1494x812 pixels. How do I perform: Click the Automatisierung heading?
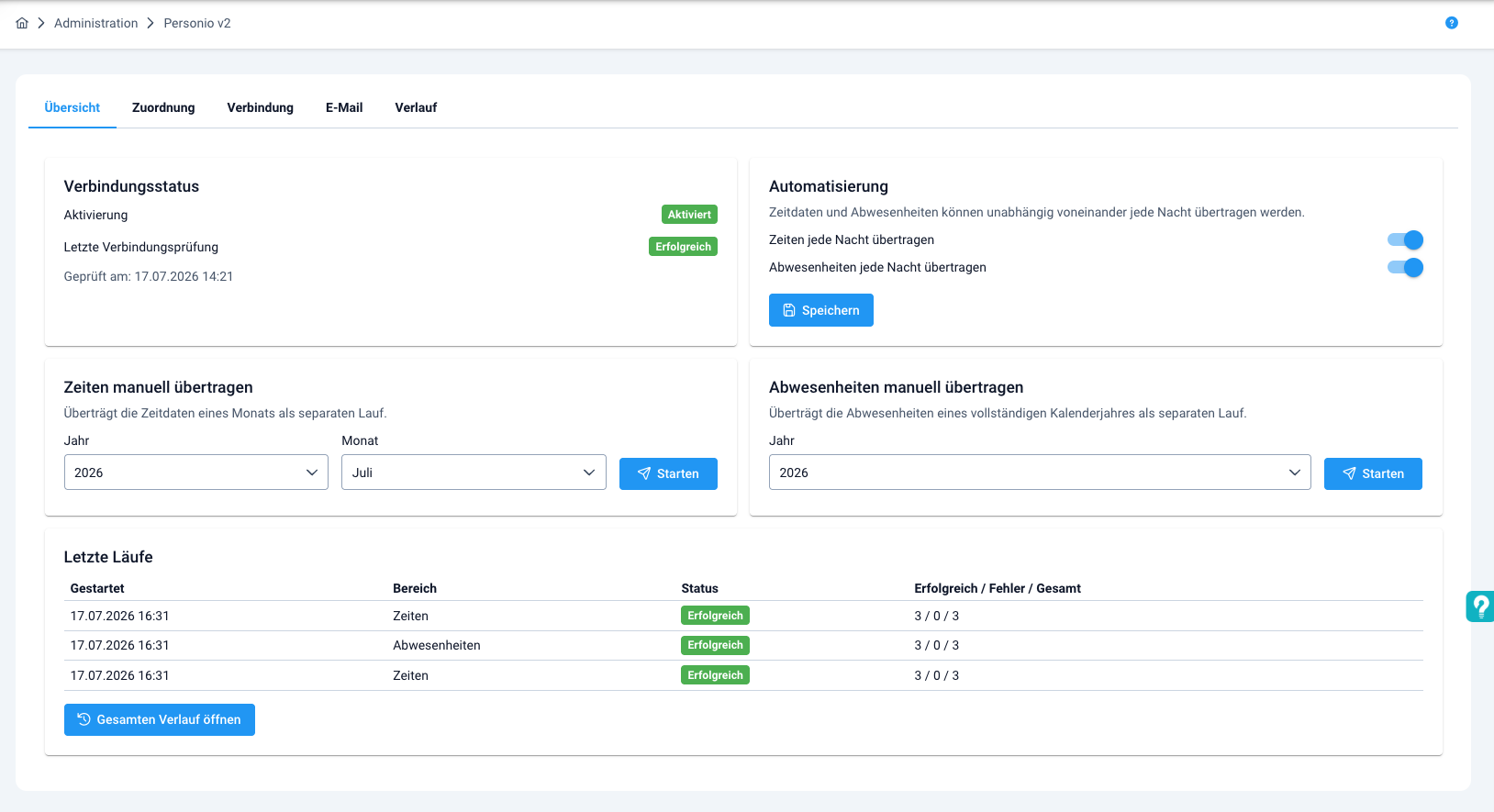tap(829, 186)
